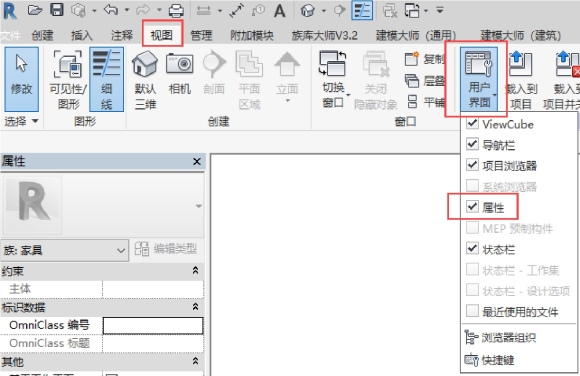Viewport: 580px width, 376px height.
Task: Click the OmniClass number (编号) input field
Action: coord(153,326)
